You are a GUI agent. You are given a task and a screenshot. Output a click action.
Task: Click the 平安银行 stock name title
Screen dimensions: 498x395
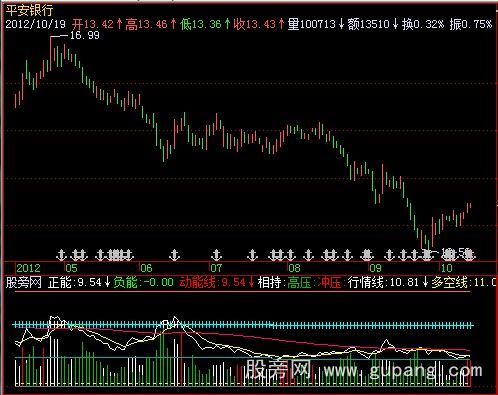click(x=29, y=10)
